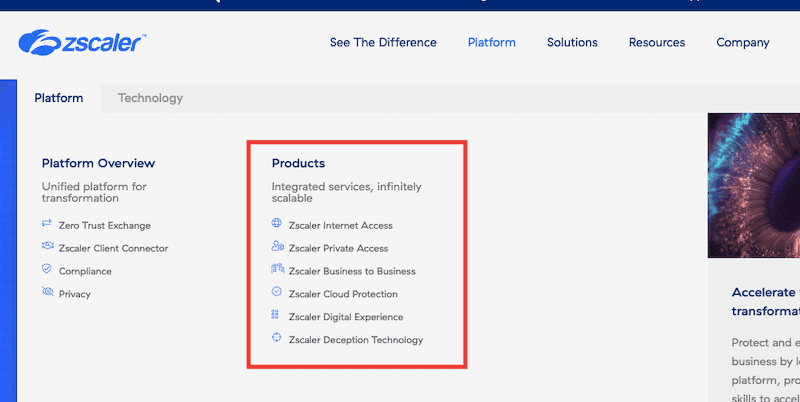Image resolution: width=800 pixels, height=402 pixels.
Task: Open the Company navigation menu
Action: 743,43
